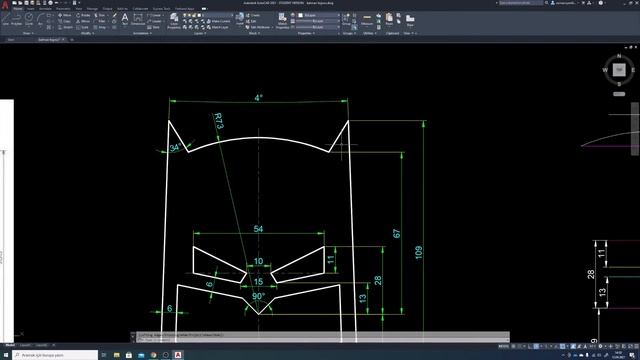The height and width of the screenshot is (360, 640).
Task: Switch to the Manage ribbon tab
Action: (92, 9)
